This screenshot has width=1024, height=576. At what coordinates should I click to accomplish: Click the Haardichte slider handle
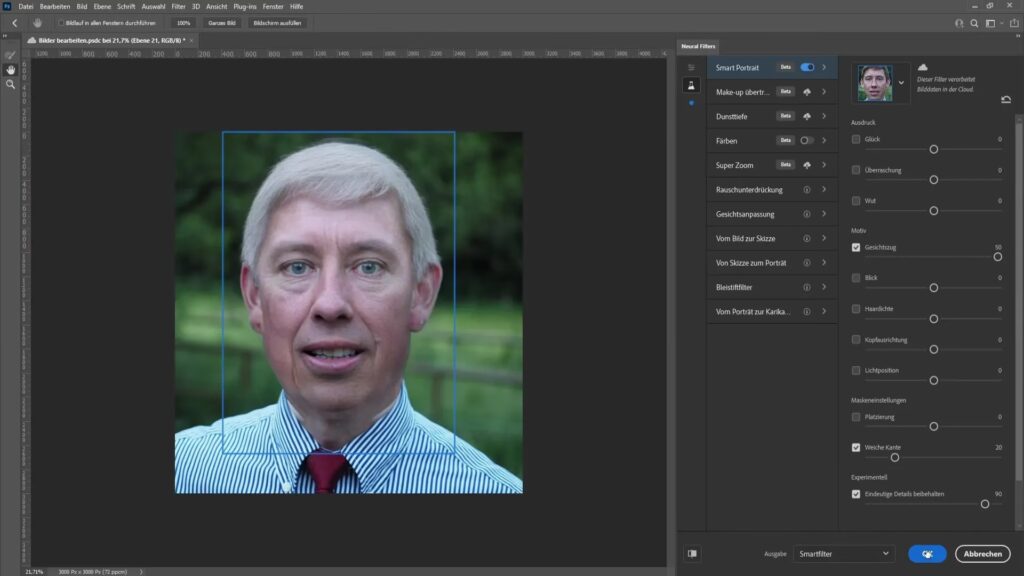934,318
